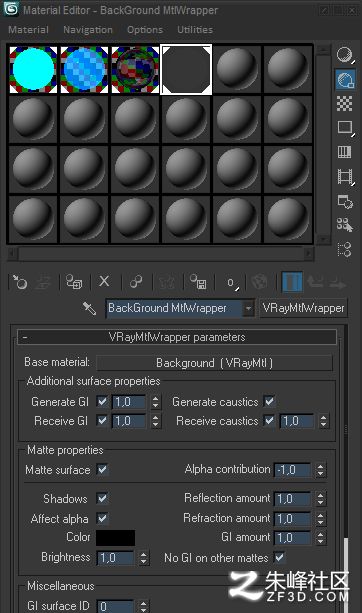Open the Make Preview filmstrip icon
The width and height of the screenshot is (362, 613).
point(345,177)
